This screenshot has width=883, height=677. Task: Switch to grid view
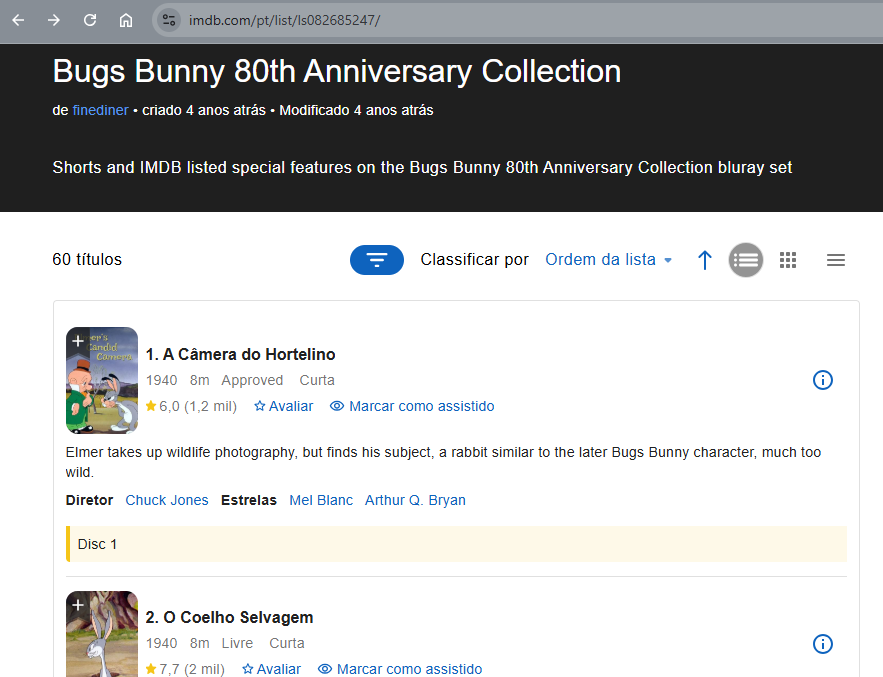pos(788,260)
